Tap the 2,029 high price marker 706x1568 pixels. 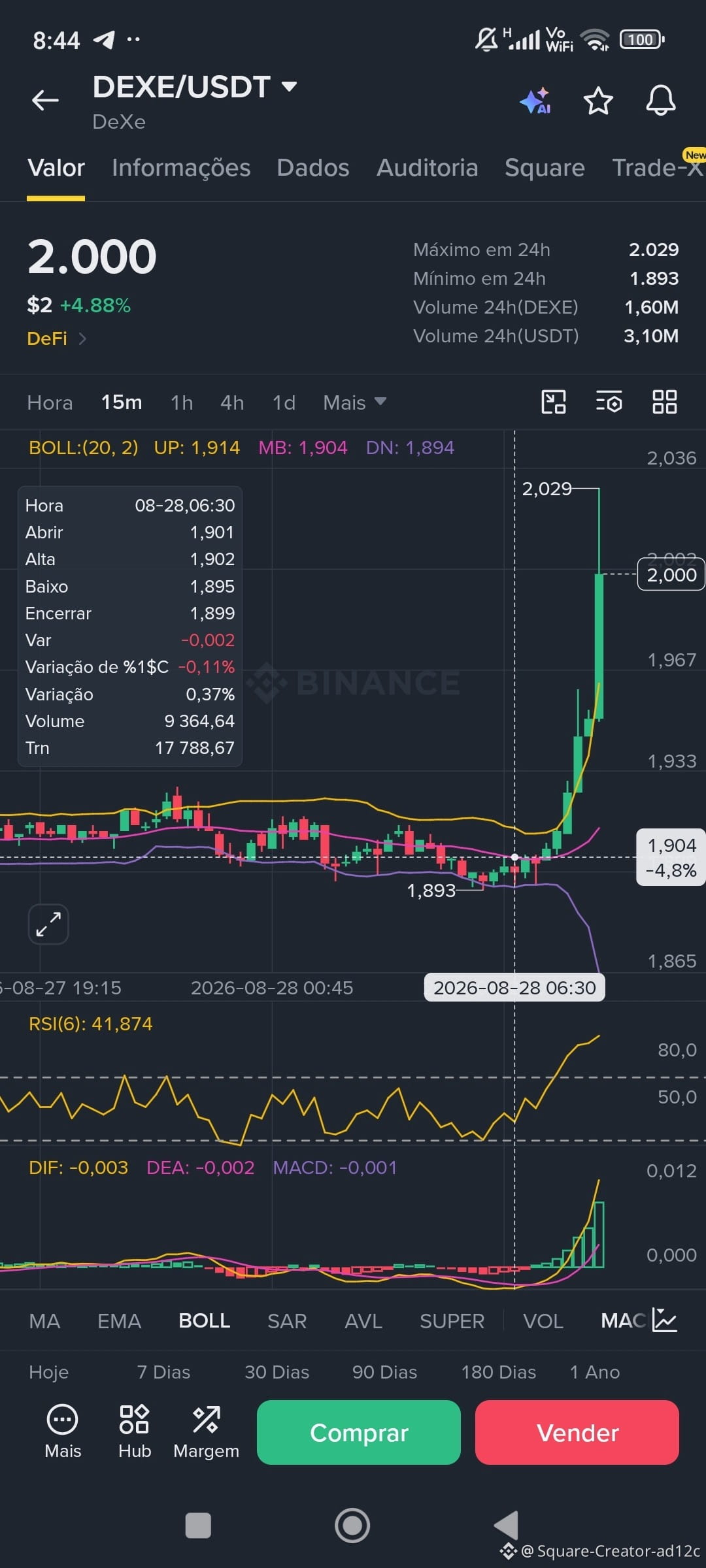coord(546,489)
